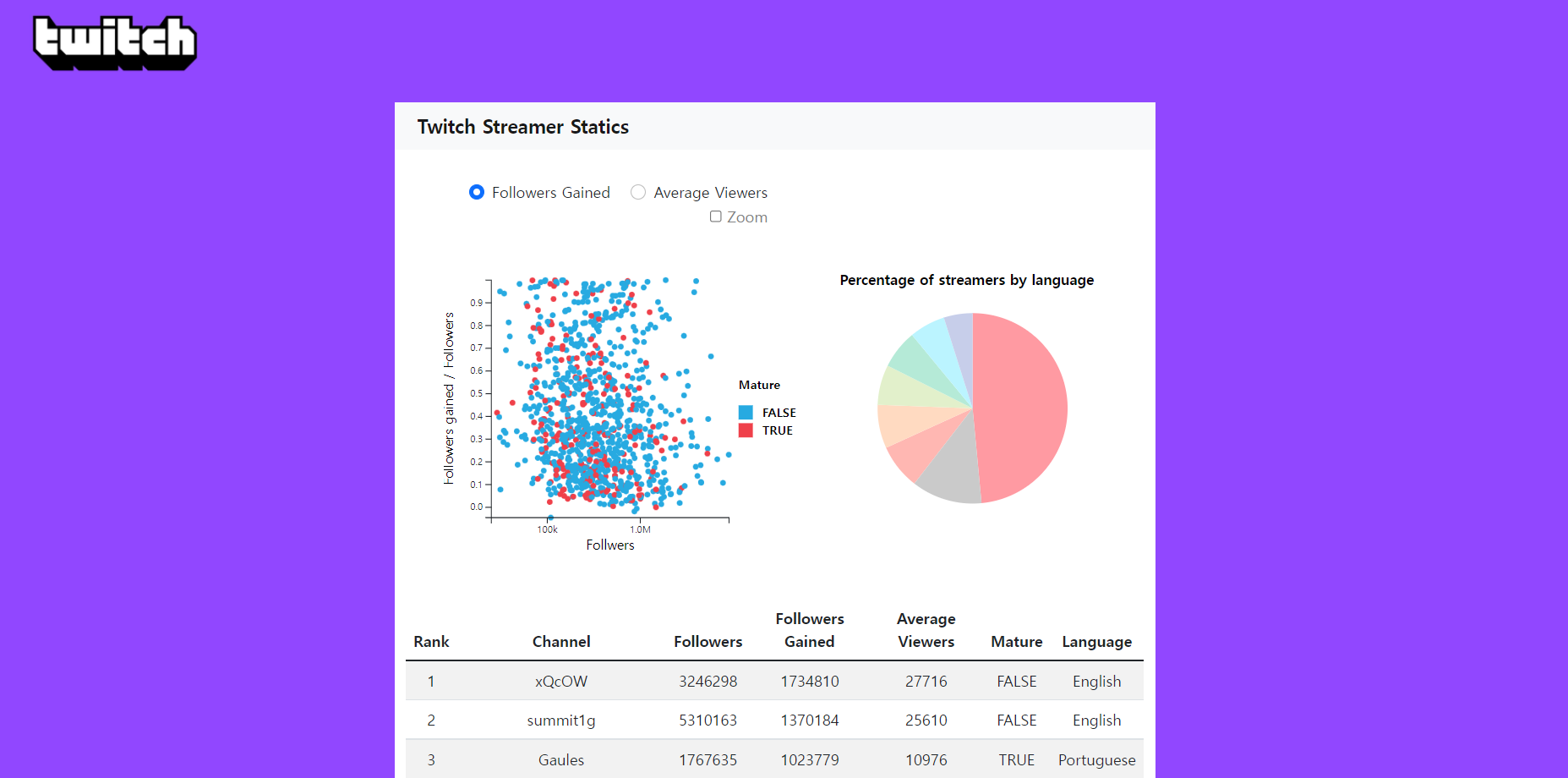Viewport: 1568px width, 778px height.
Task: Click the Mature column header
Action: pos(1016,641)
